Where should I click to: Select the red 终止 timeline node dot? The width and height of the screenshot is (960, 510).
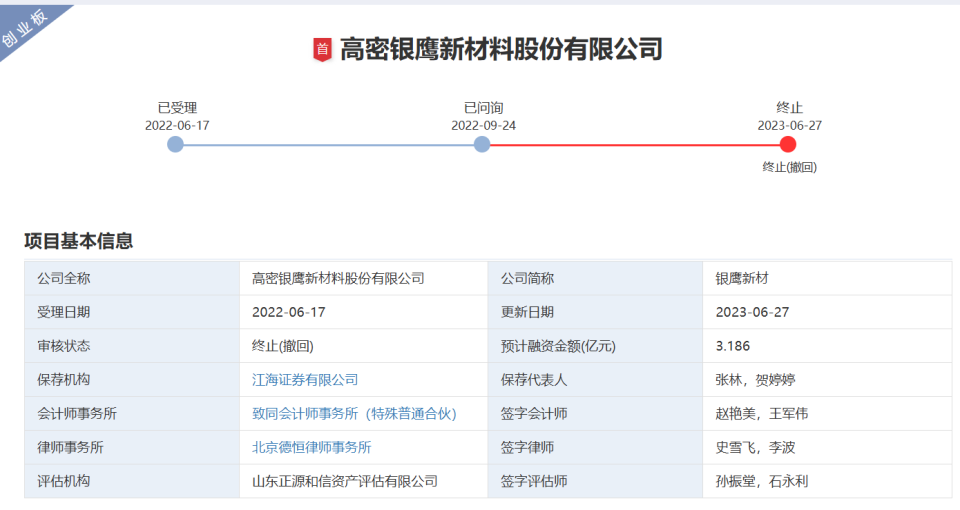788,144
